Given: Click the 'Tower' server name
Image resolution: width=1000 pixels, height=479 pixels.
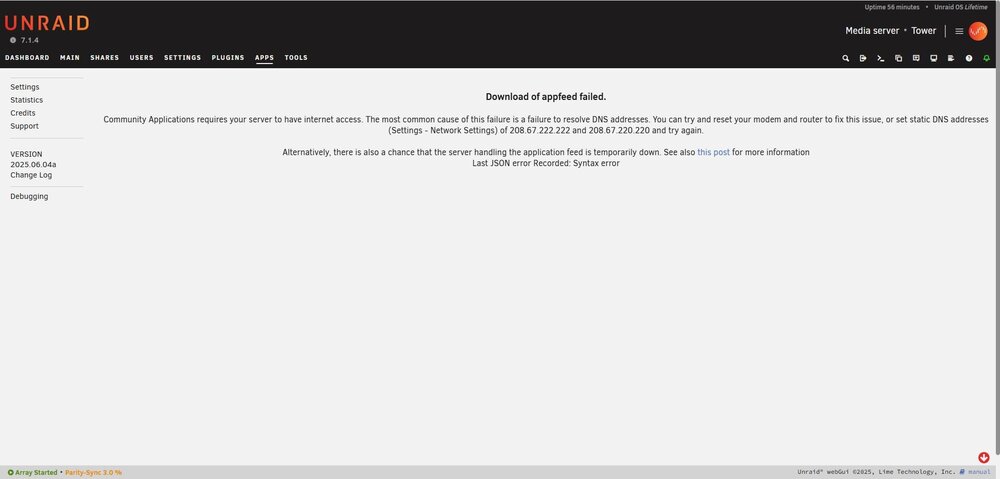Looking at the screenshot, I should (923, 31).
